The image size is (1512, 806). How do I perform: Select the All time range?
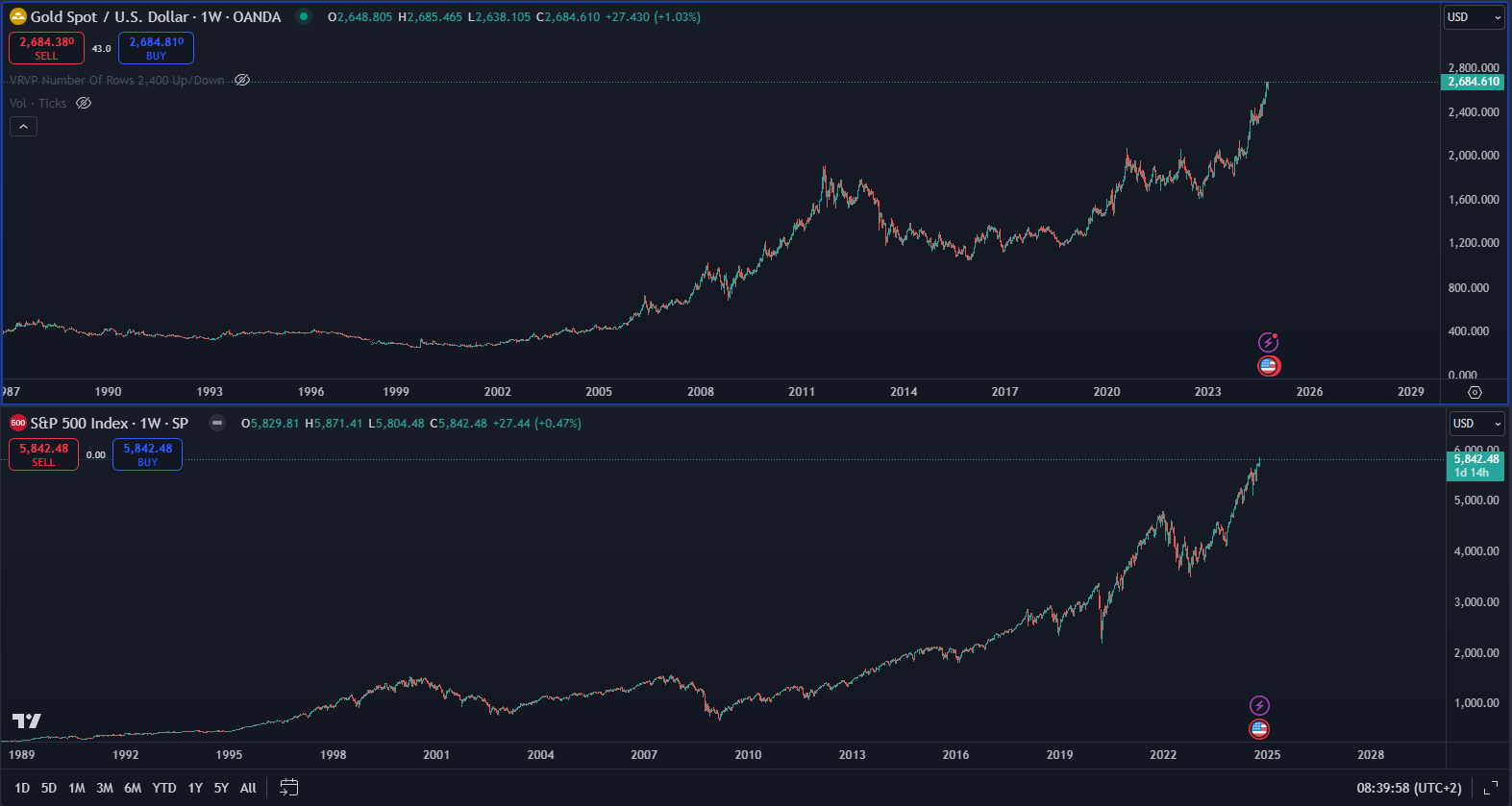click(x=248, y=788)
